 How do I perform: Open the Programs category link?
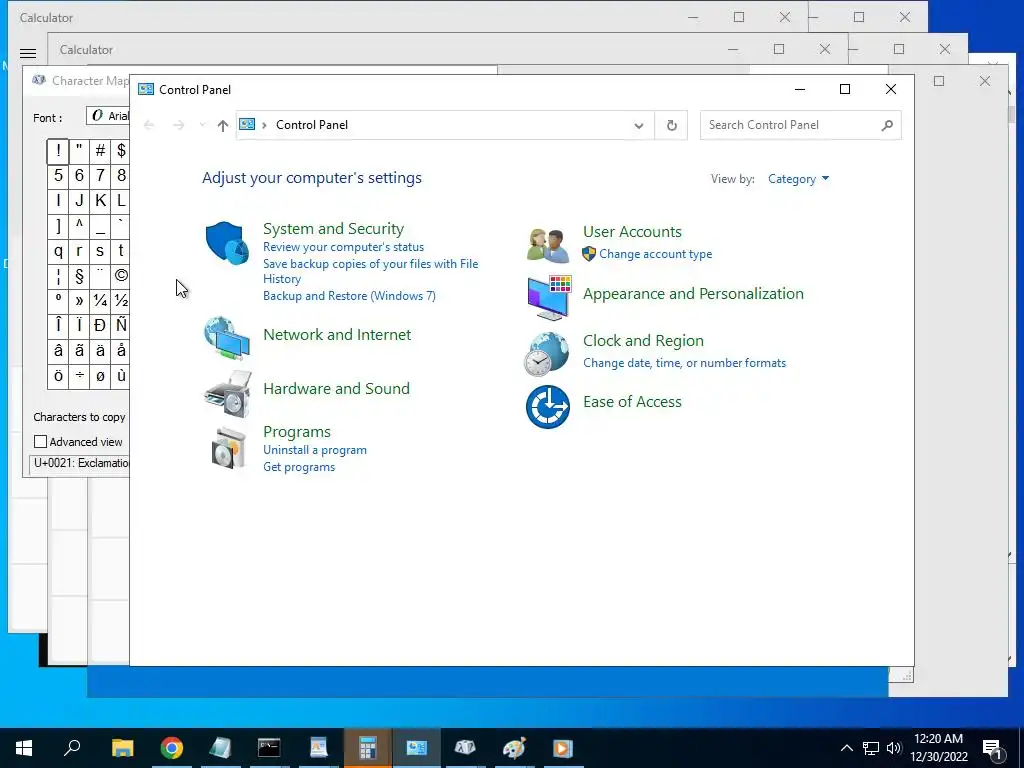tap(296, 432)
